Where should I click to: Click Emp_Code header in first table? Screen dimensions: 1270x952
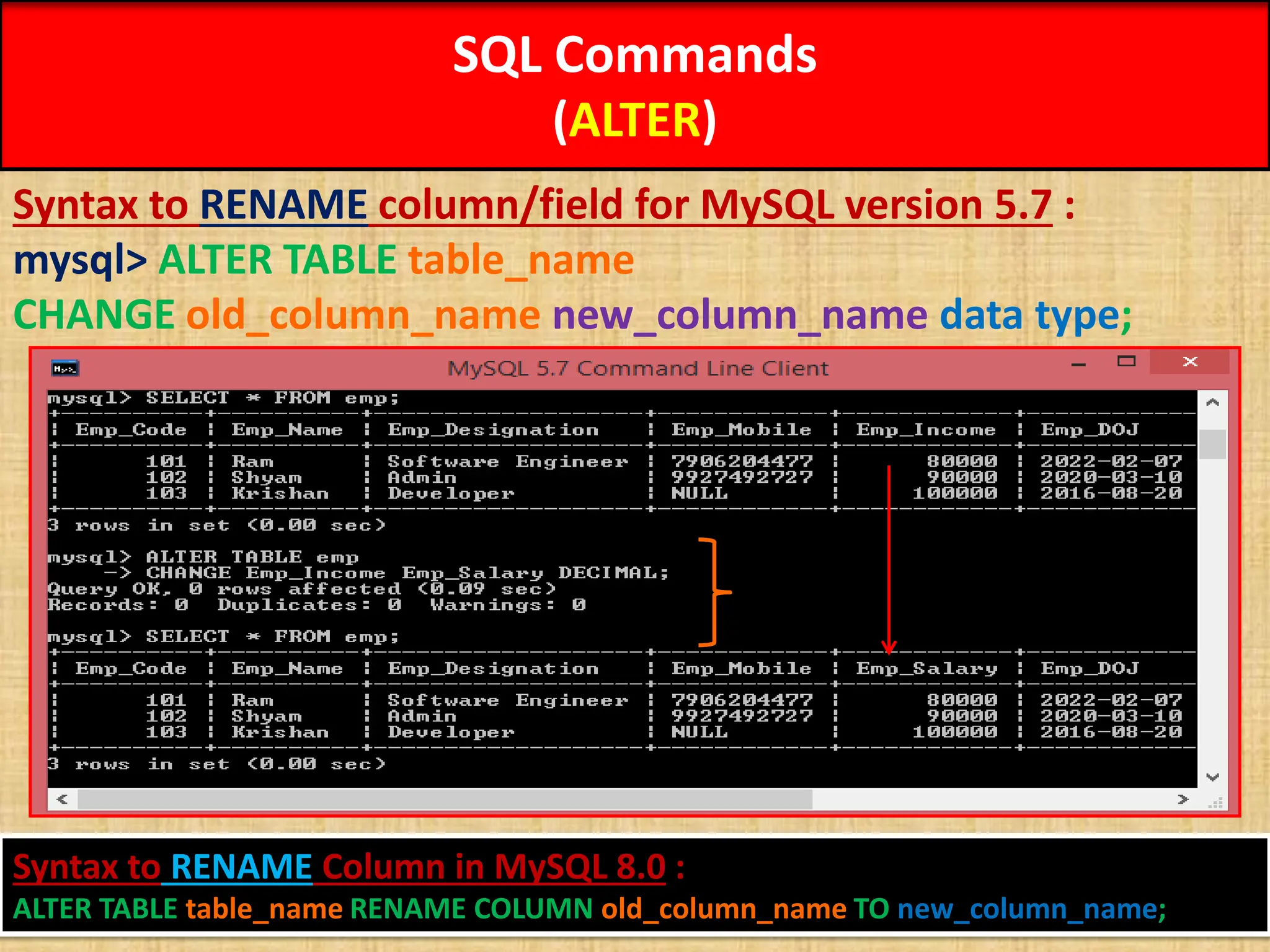click(x=131, y=430)
